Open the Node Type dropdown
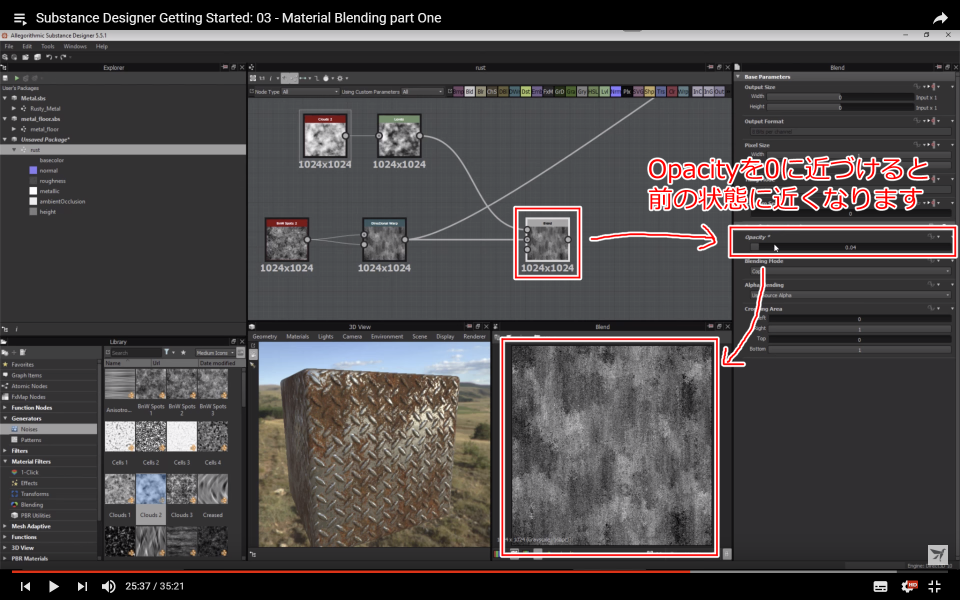The width and height of the screenshot is (960, 600). pos(310,92)
